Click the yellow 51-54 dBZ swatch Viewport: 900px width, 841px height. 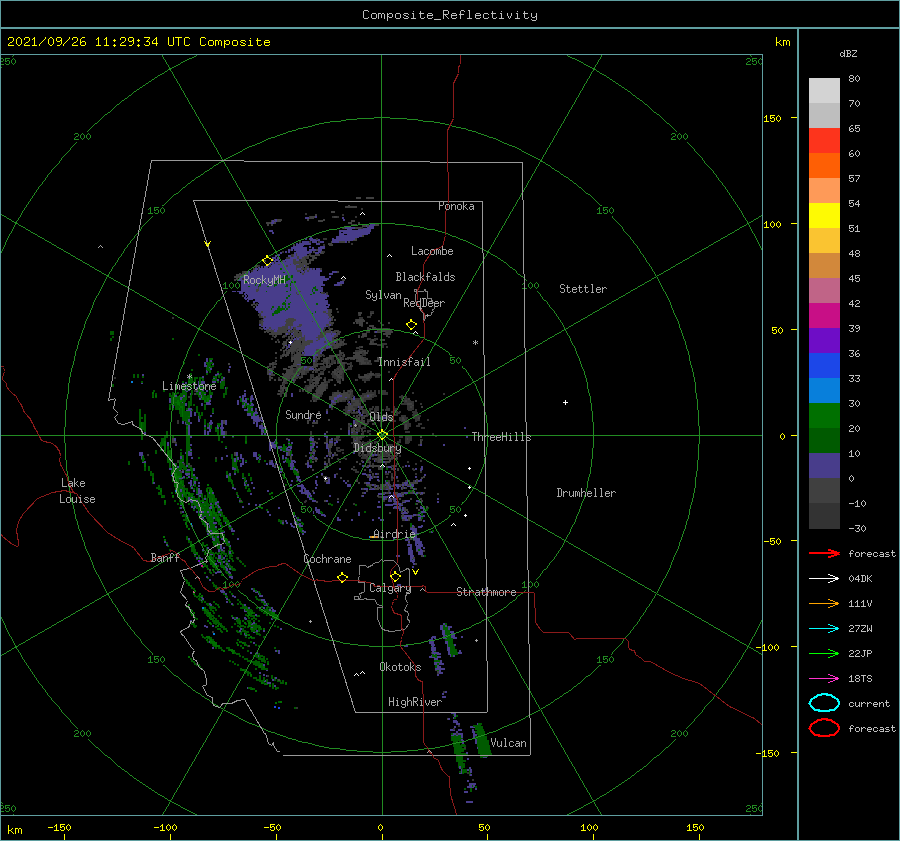tap(824, 215)
